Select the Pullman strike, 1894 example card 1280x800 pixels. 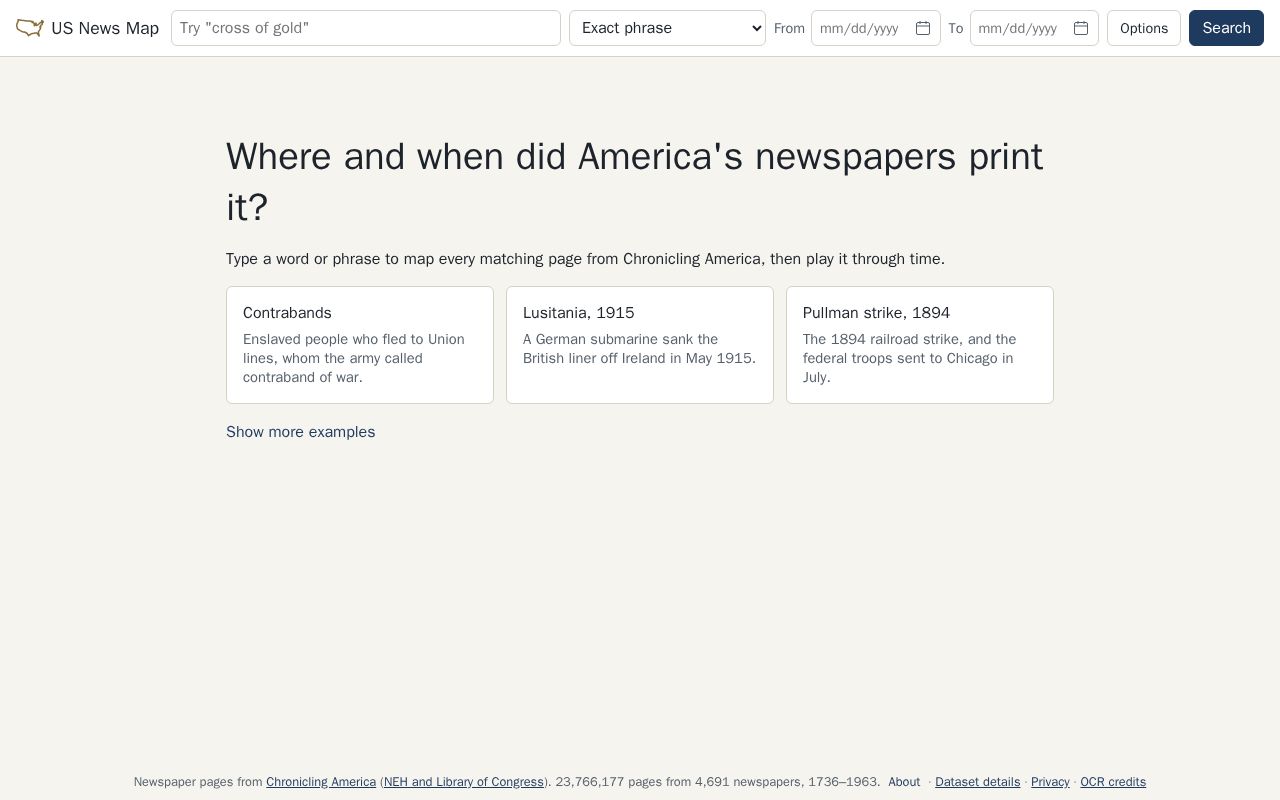click(920, 345)
